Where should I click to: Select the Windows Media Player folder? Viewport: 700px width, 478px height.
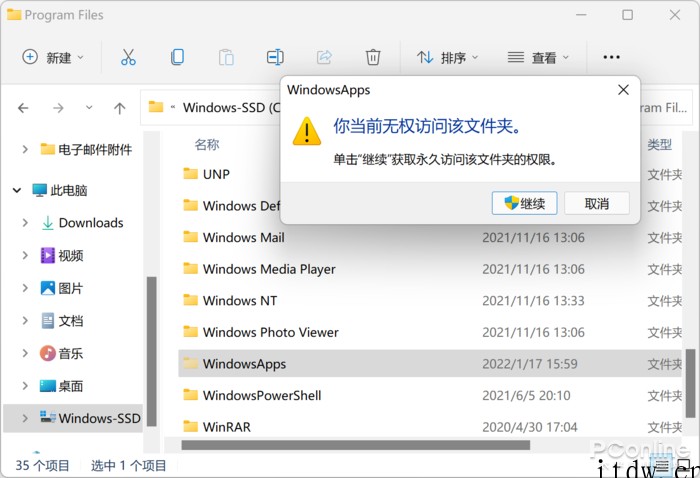pyautogui.click(x=269, y=269)
